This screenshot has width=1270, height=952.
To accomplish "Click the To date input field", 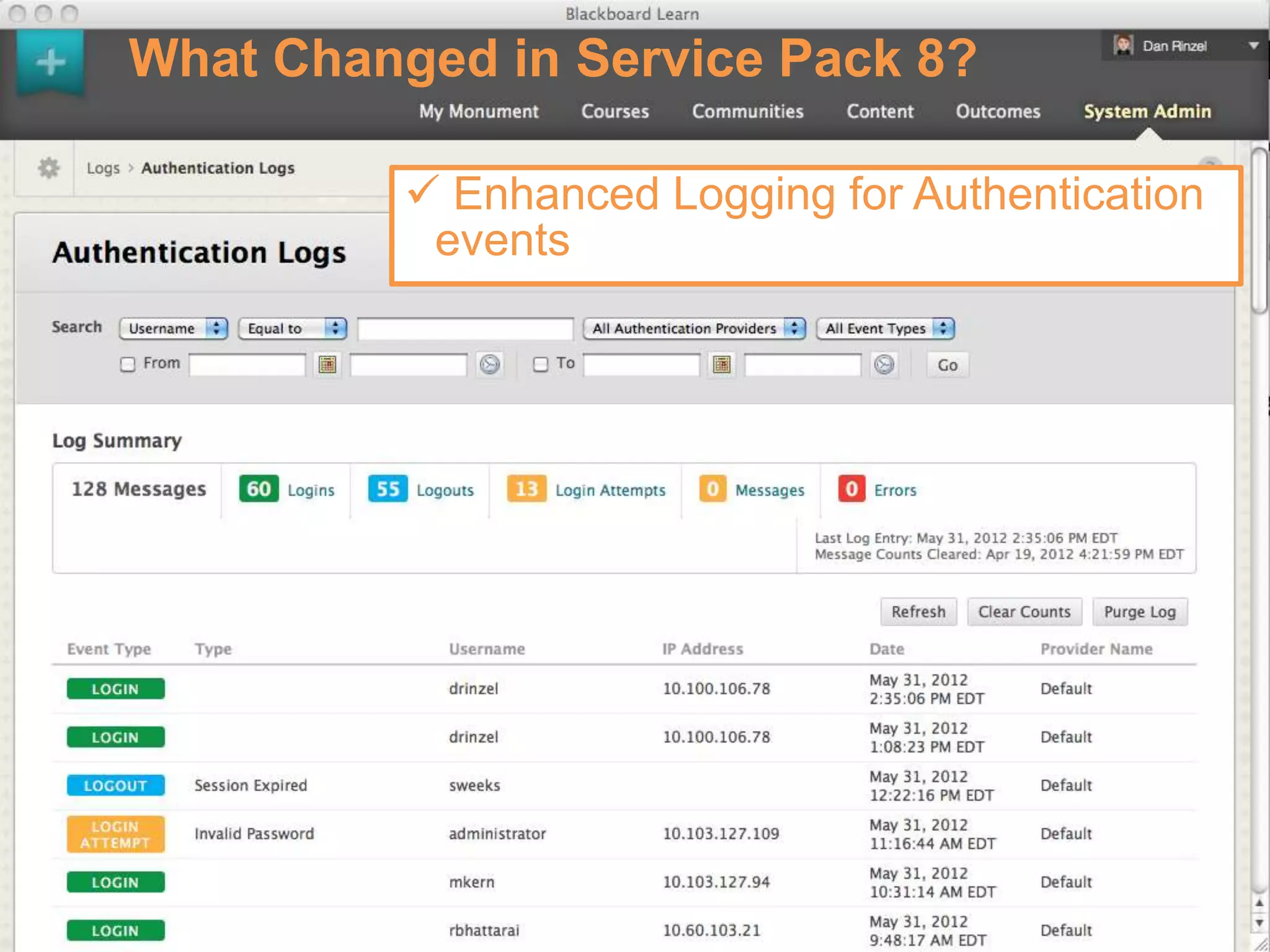I will (641, 364).
